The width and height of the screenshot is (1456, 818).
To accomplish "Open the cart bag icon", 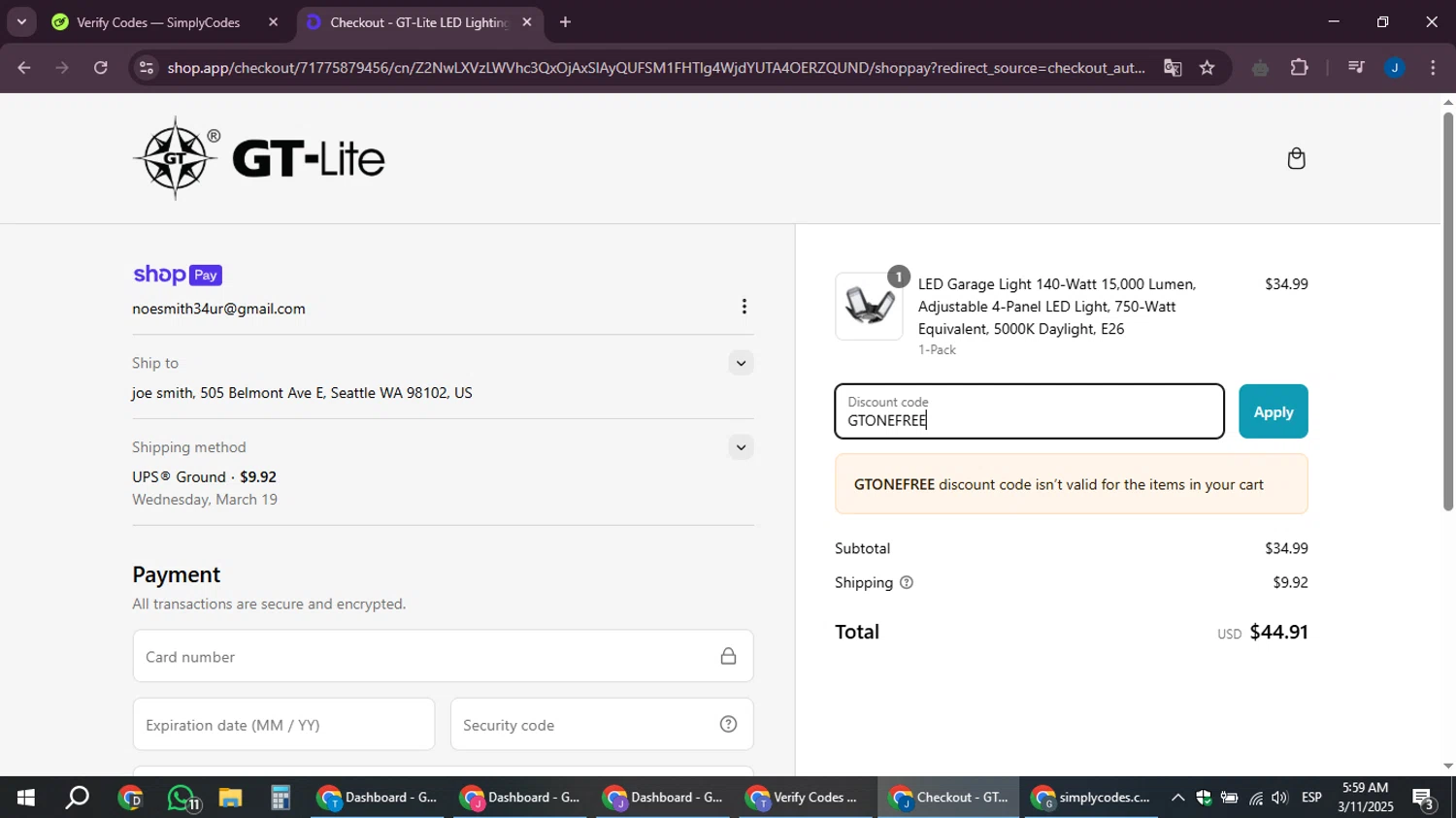I will pyautogui.click(x=1296, y=158).
